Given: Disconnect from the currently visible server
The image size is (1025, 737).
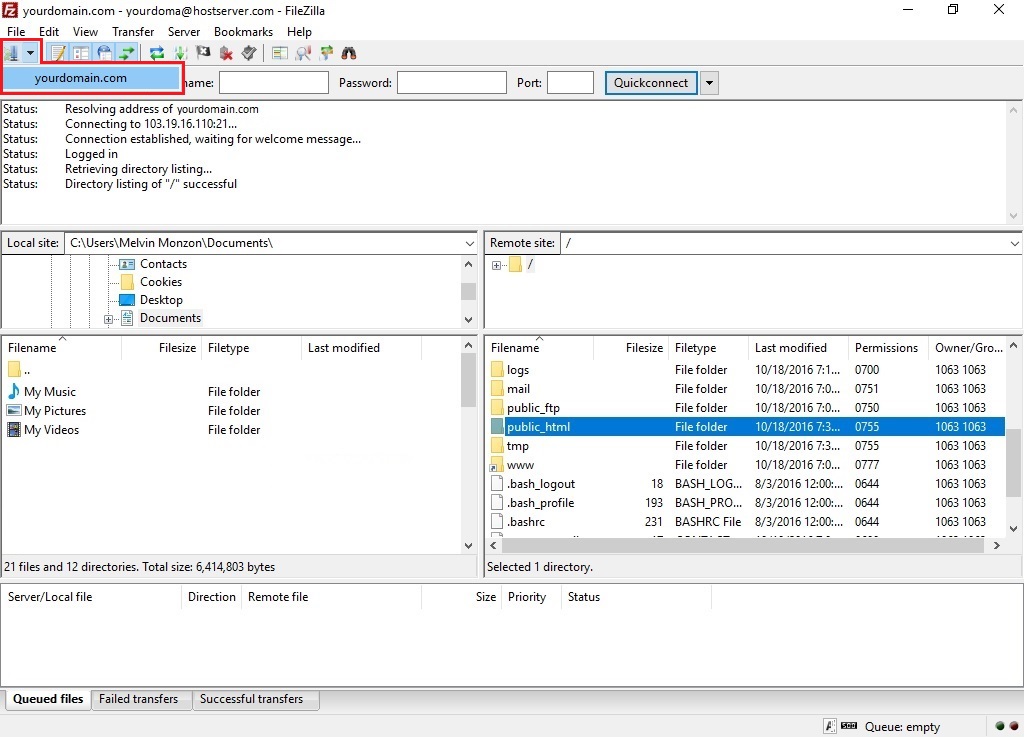Looking at the screenshot, I should coord(226,53).
